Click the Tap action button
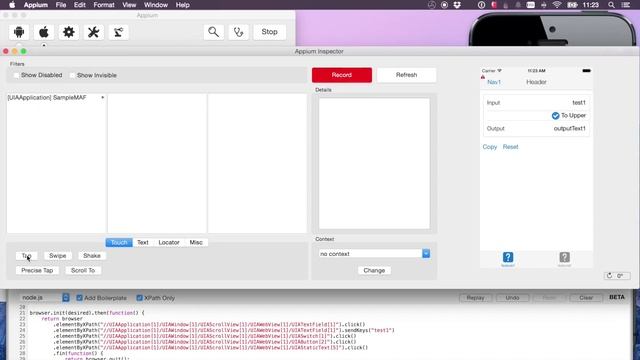Image resolution: width=640 pixels, height=360 pixels. (27, 256)
